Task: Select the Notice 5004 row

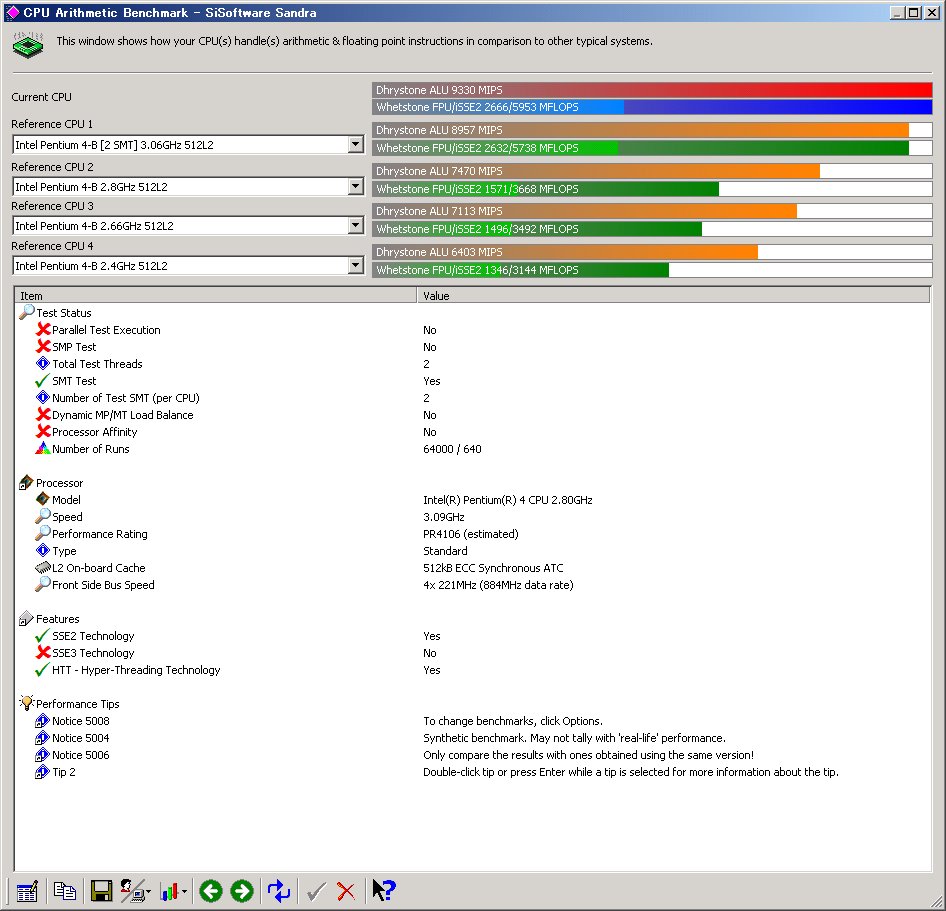Action: point(473,737)
